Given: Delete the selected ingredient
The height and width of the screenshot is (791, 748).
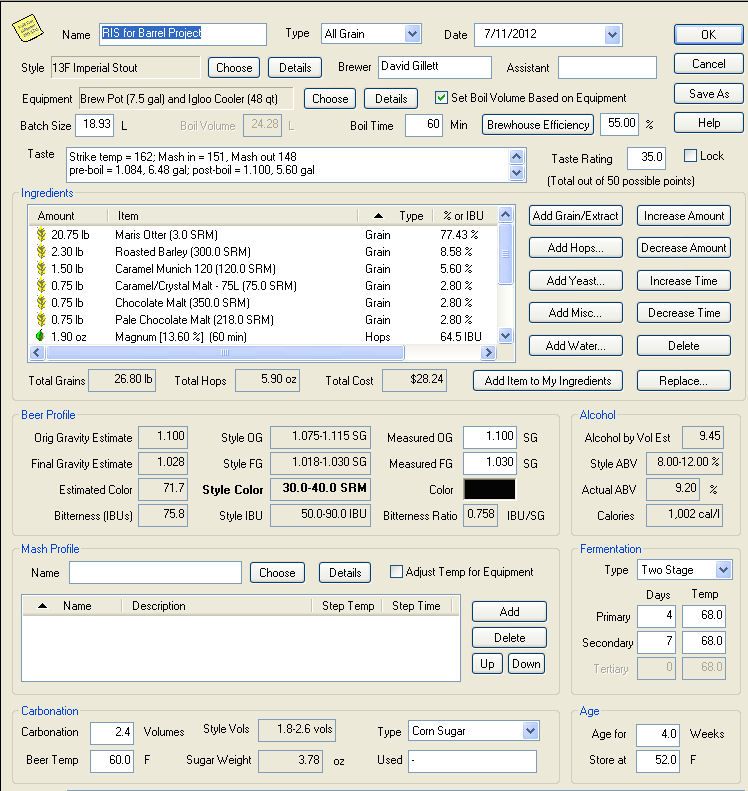Looking at the screenshot, I should click(684, 346).
